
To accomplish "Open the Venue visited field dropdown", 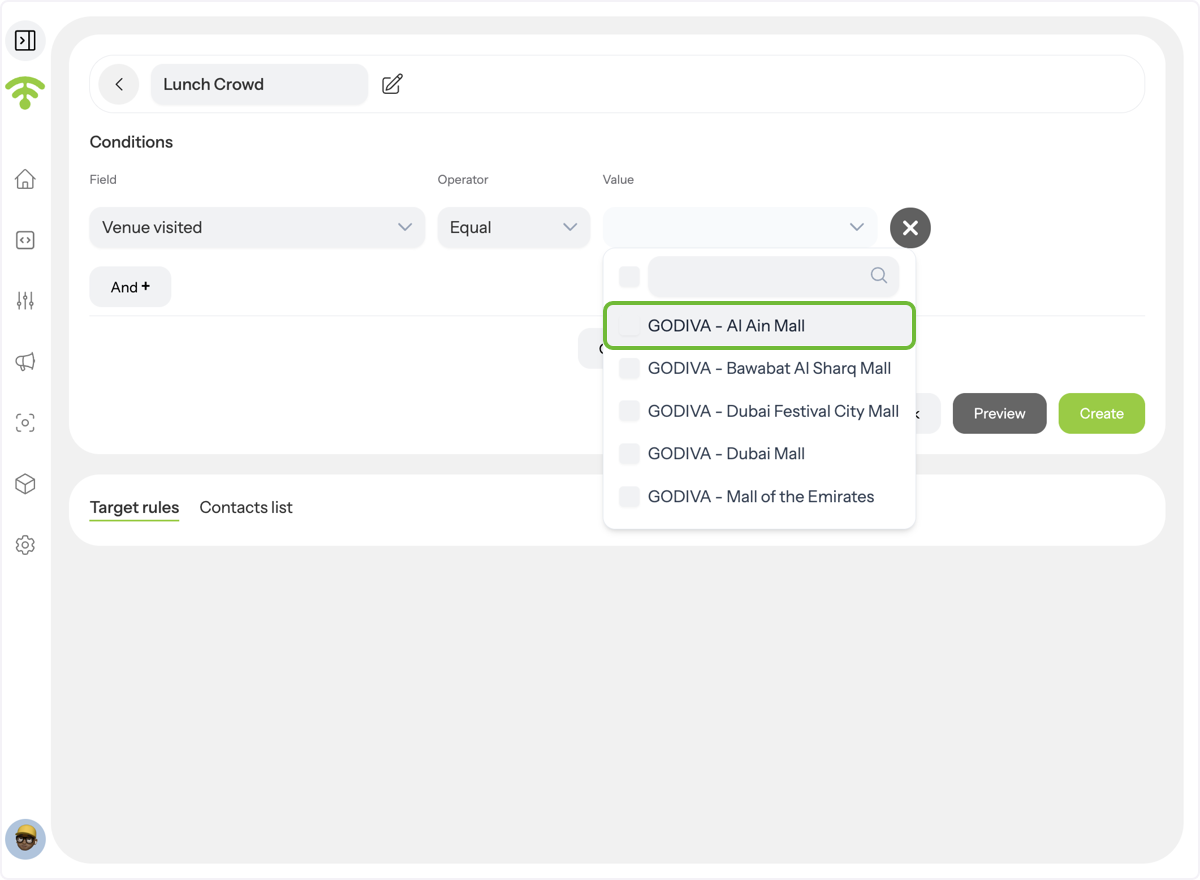I will point(257,228).
